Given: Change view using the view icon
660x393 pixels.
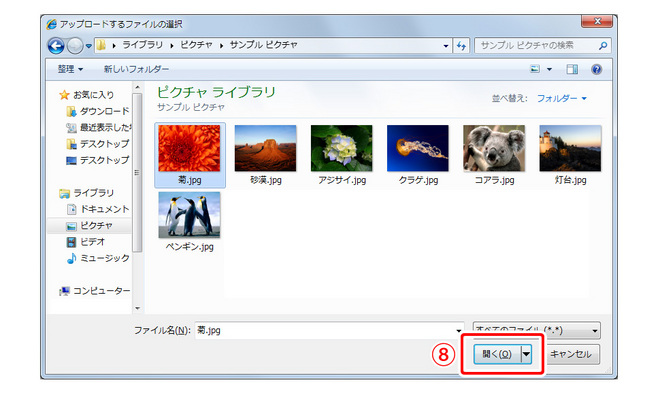Looking at the screenshot, I should 535,69.
